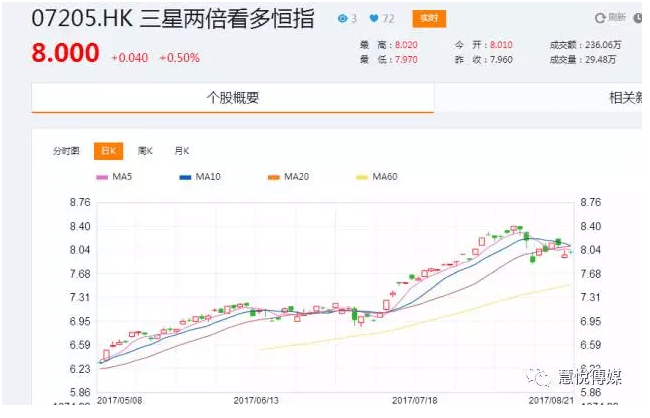
Task: Click the 昨收 value 7.960
Action: (501, 60)
